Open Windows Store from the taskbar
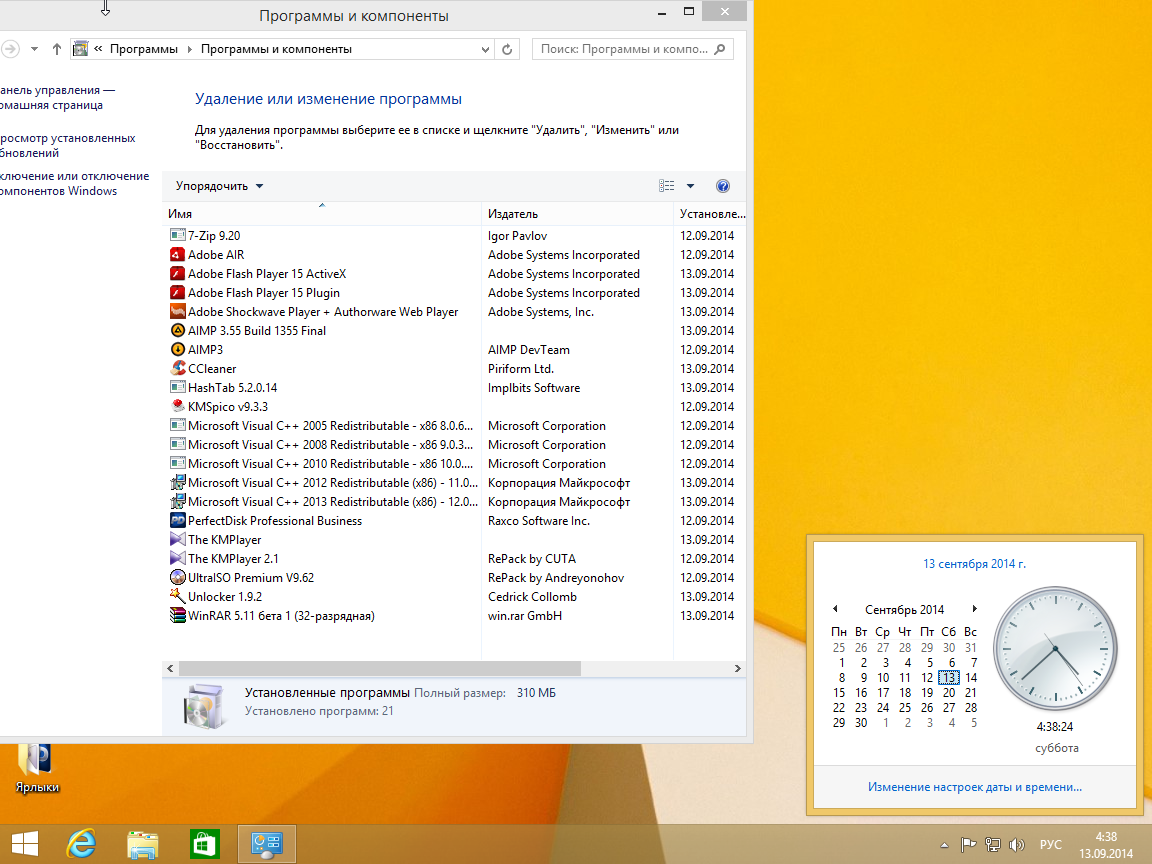 [204, 844]
